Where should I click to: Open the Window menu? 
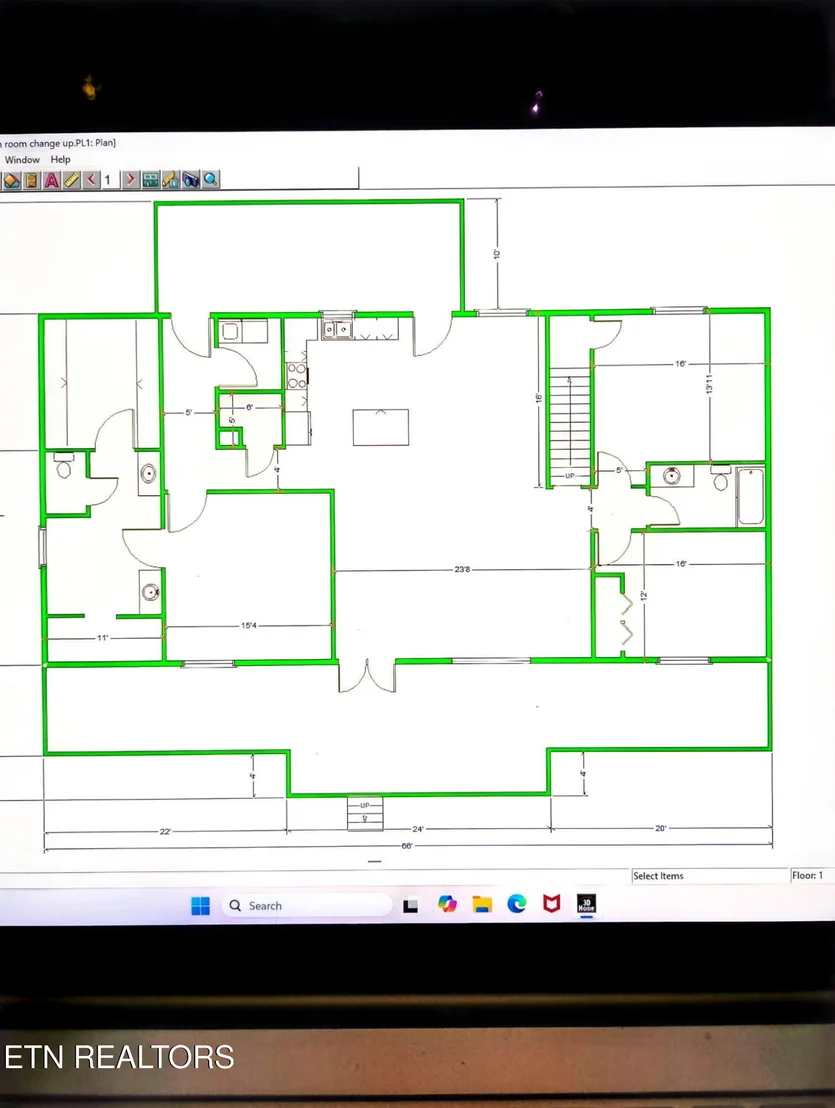[x=22, y=160]
